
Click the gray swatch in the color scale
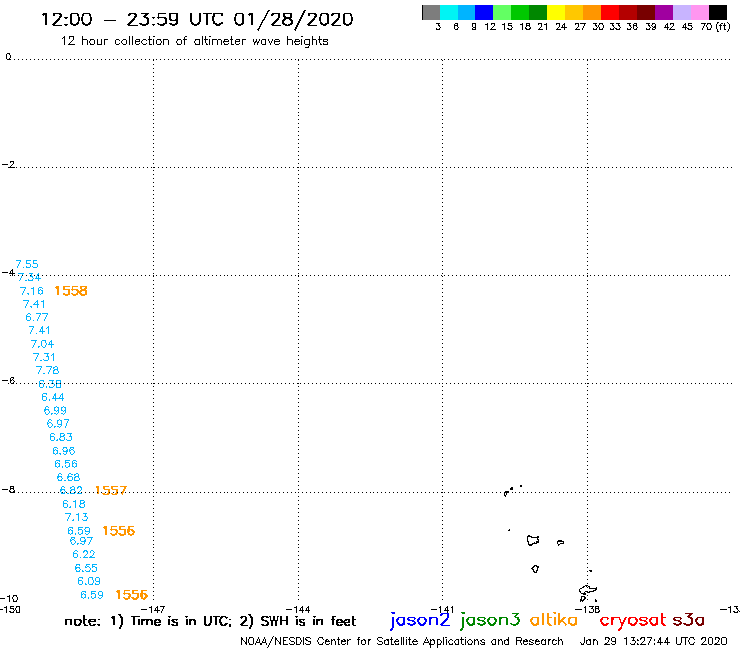[431, 12]
